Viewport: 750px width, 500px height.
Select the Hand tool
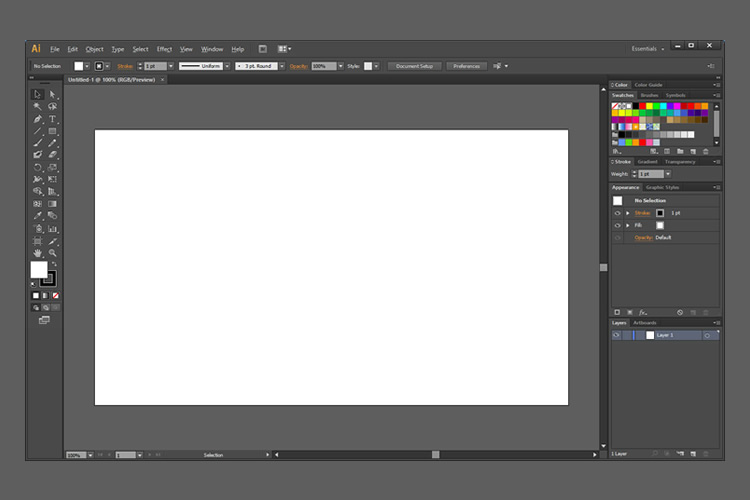[x=37, y=253]
